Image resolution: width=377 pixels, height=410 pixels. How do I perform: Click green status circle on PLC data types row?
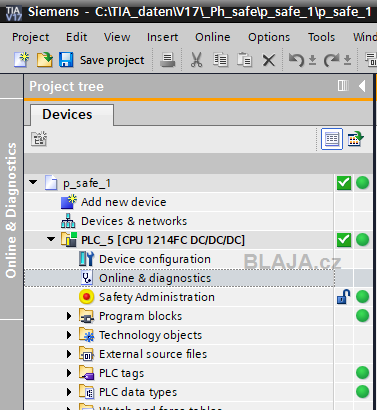click(362, 392)
